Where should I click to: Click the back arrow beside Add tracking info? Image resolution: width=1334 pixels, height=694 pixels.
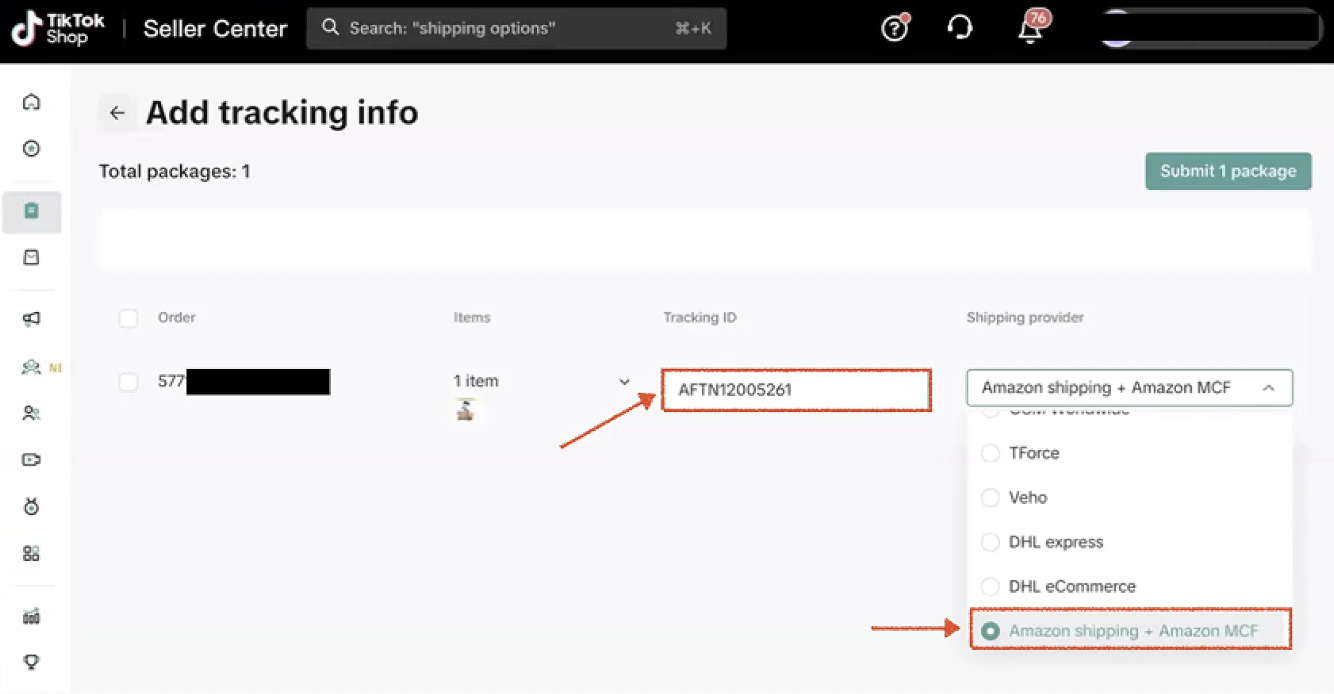pyautogui.click(x=117, y=113)
